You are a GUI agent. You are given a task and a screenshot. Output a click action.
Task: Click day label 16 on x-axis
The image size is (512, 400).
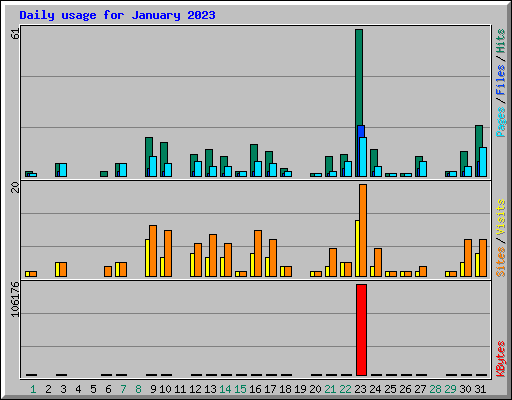click(255, 389)
